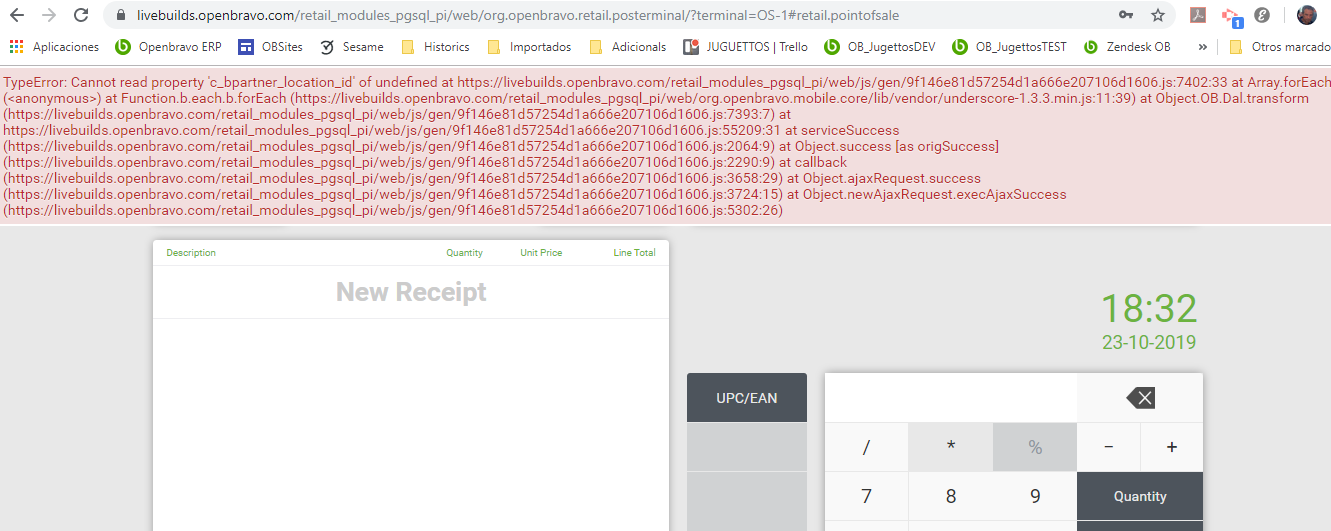Open the Chrome profile avatar
This screenshot has height=531, width=1331.
(x=1306, y=15)
